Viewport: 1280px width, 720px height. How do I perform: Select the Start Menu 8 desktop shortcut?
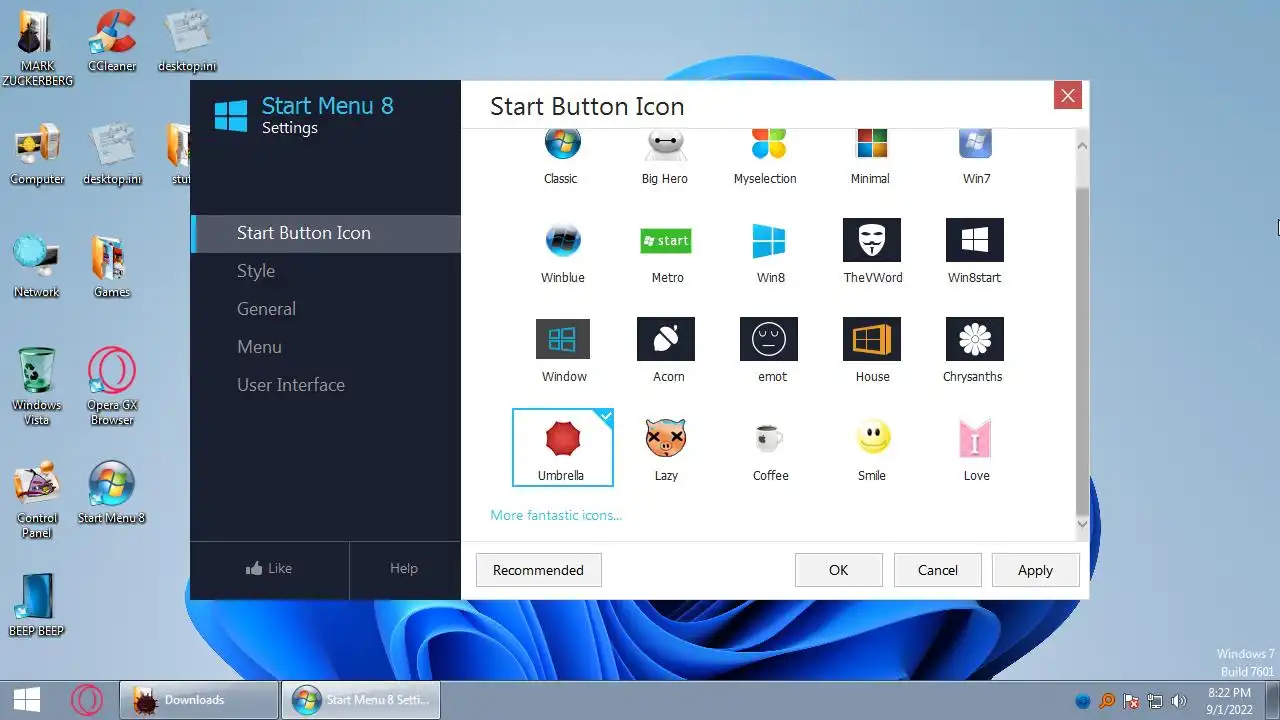(112, 492)
